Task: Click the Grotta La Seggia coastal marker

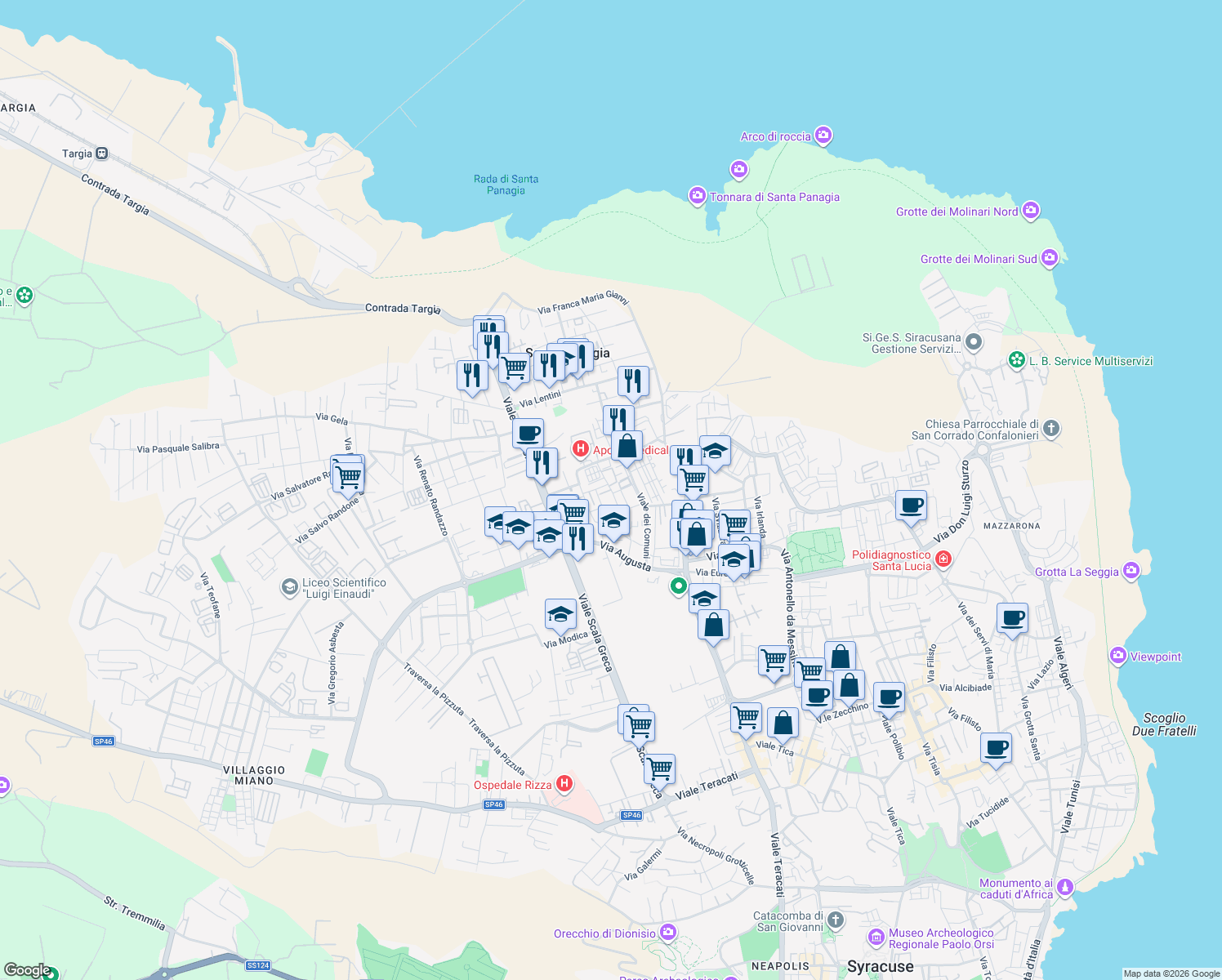Action: click(x=1131, y=572)
